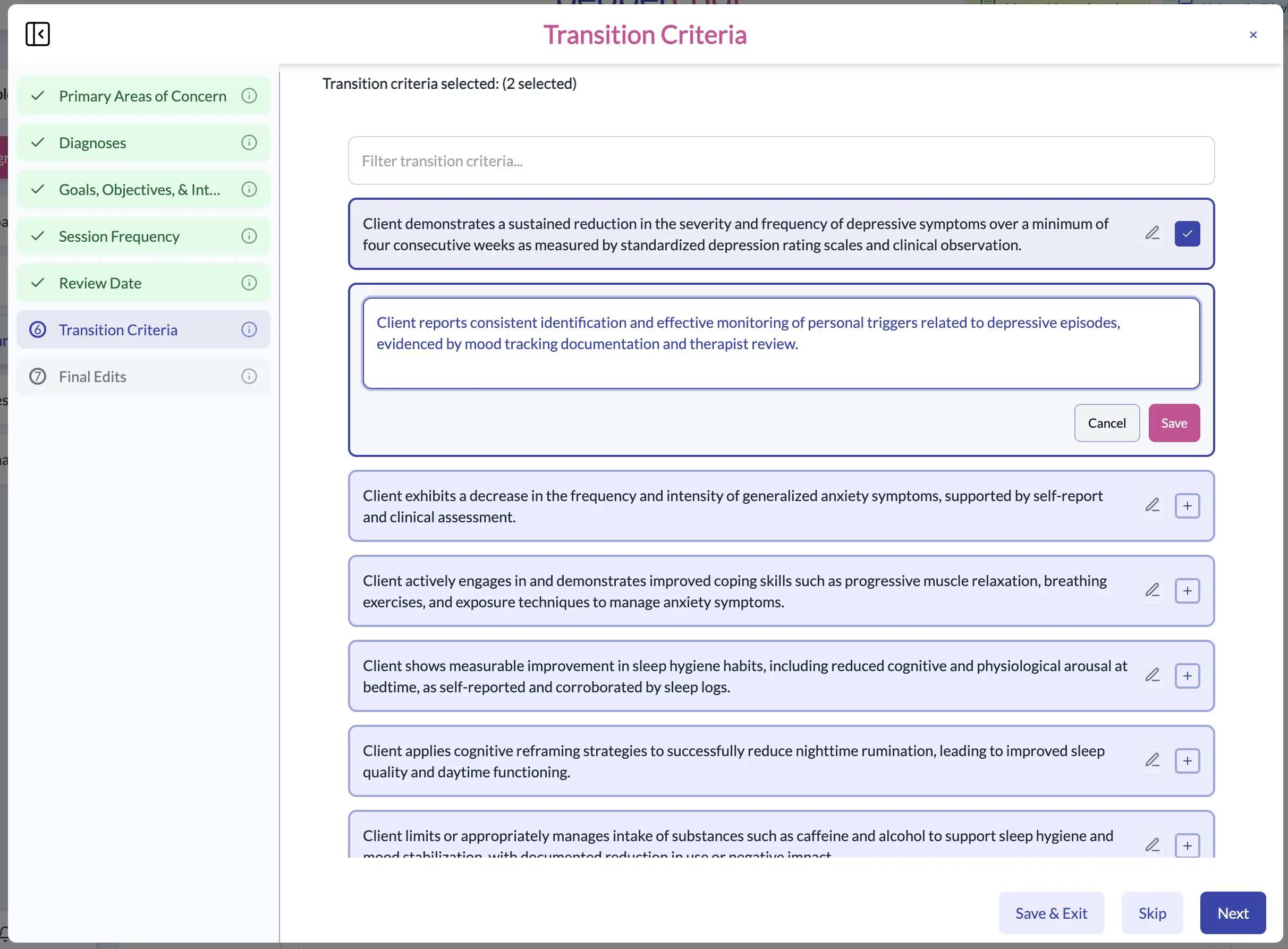Edit the cognitive reframing criterion pencil icon
Image resolution: width=1288 pixels, height=949 pixels.
coord(1152,760)
